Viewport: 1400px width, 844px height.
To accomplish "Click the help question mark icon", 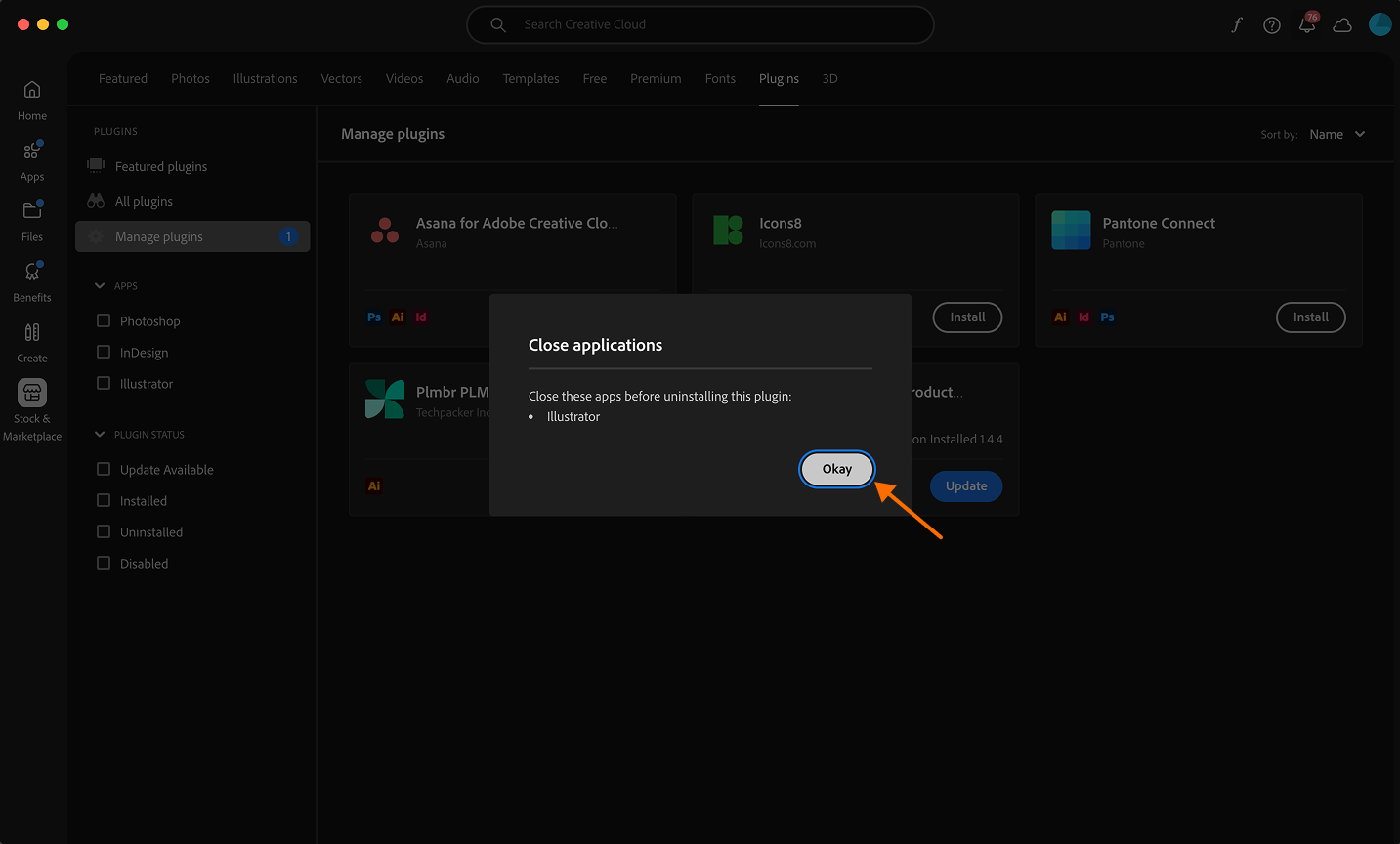I will 1271,25.
